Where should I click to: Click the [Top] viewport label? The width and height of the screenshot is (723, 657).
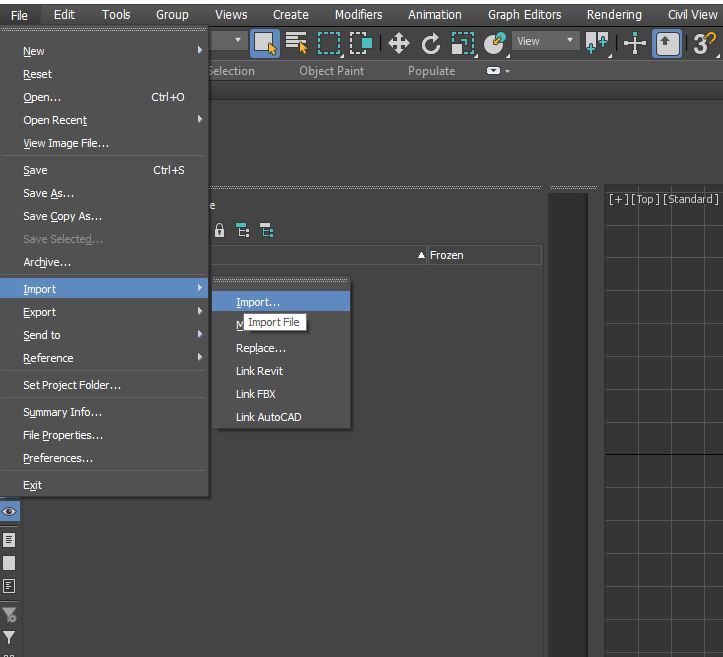(x=645, y=199)
